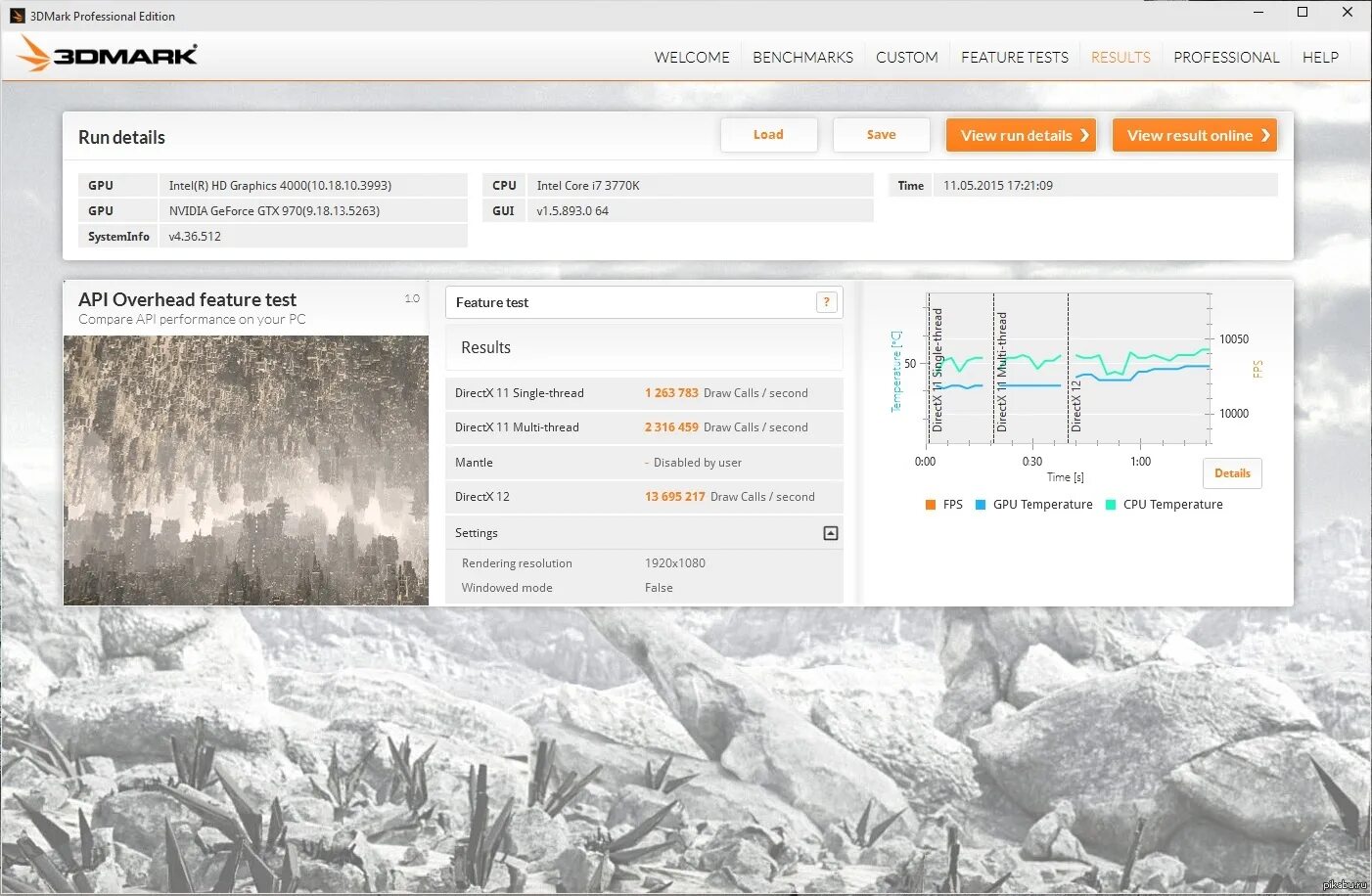Click View run details button

point(1021,135)
